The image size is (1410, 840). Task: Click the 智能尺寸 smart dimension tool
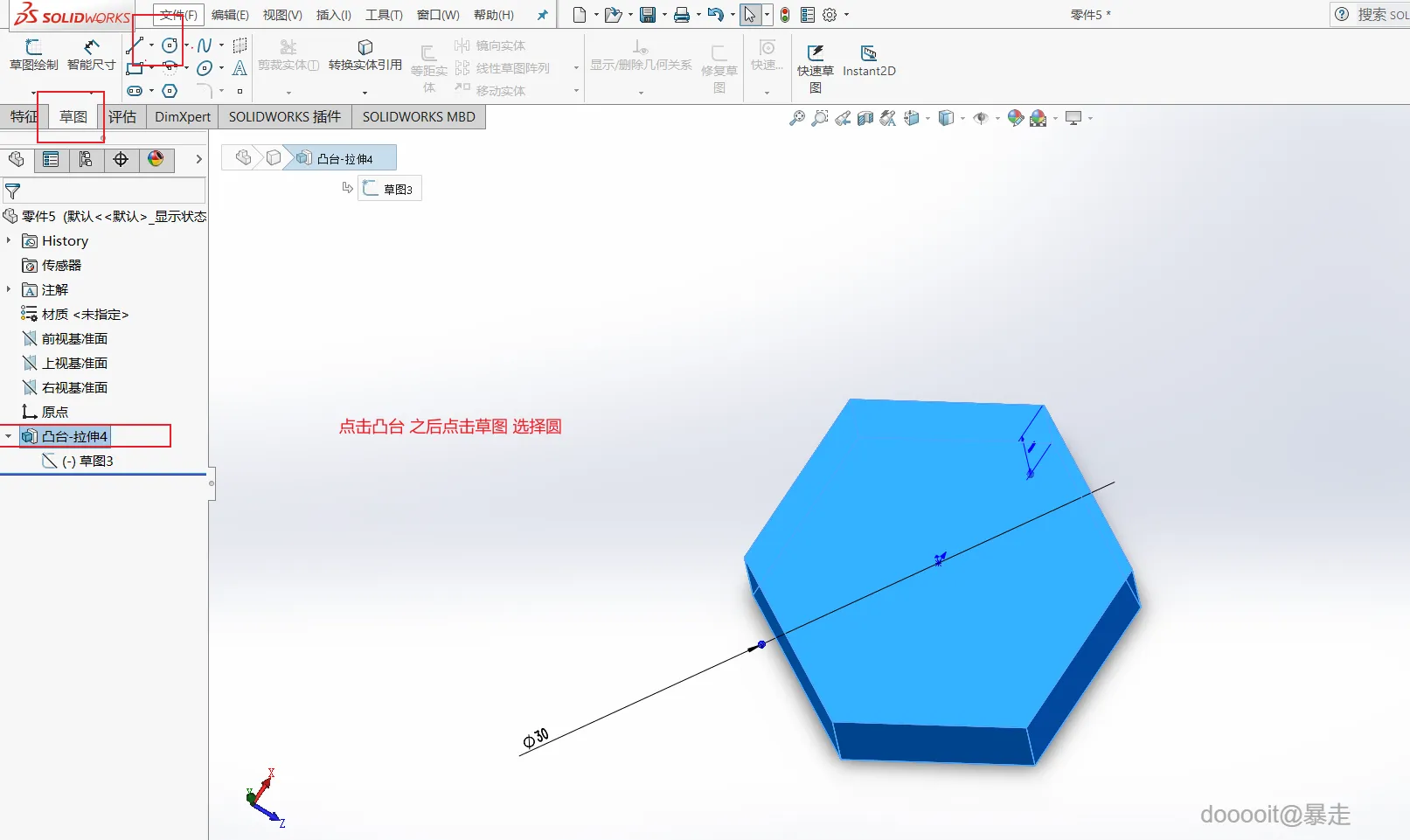pyautogui.click(x=92, y=55)
